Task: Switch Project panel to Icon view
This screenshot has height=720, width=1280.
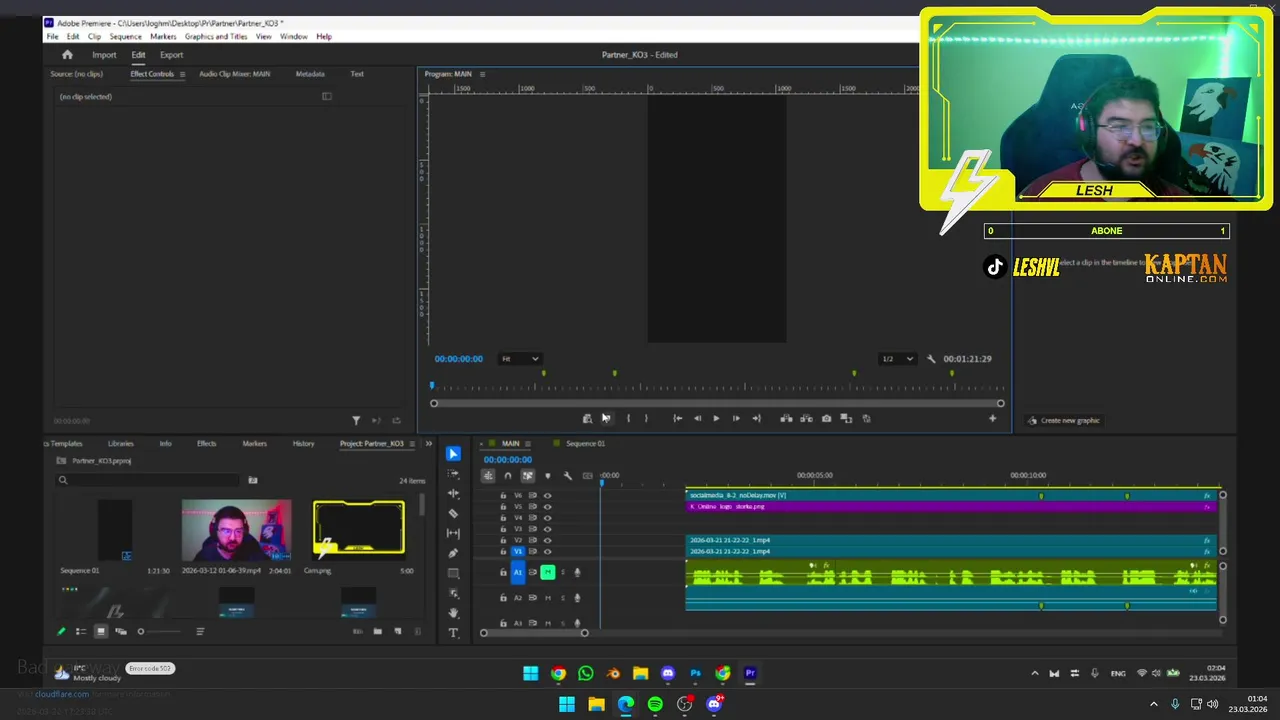Action: [x=101, y=632]
